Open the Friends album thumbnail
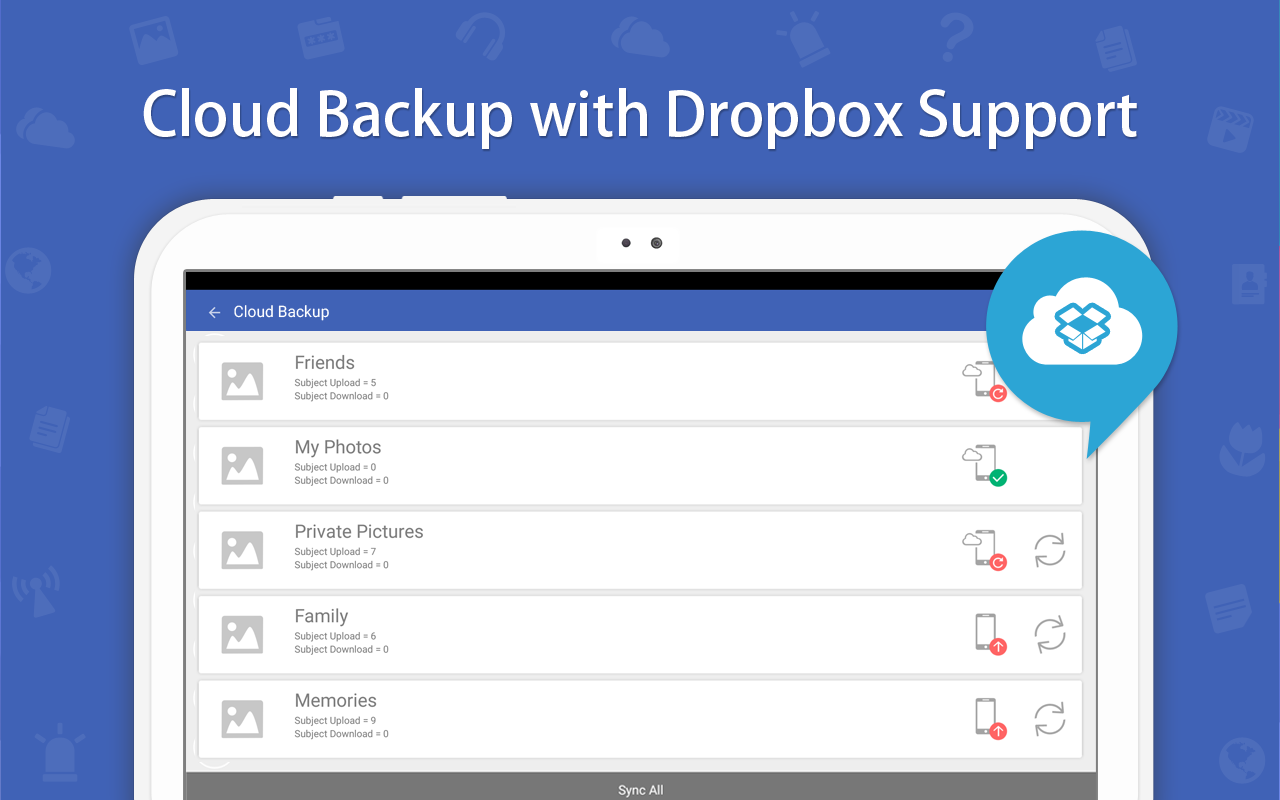Screen dimensions: 1280x800 pyautogui.click(x=242, y=381)
